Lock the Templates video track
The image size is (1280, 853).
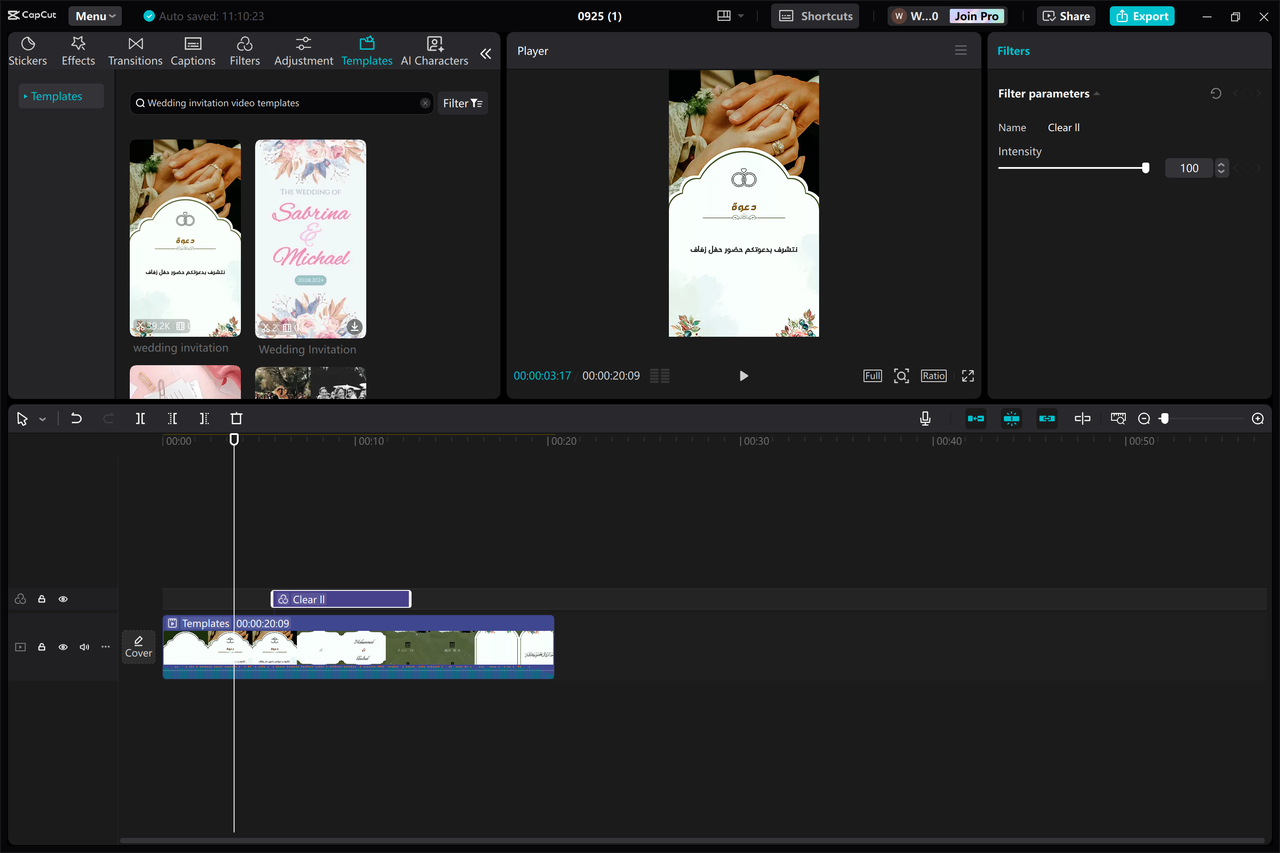(41, 647)
